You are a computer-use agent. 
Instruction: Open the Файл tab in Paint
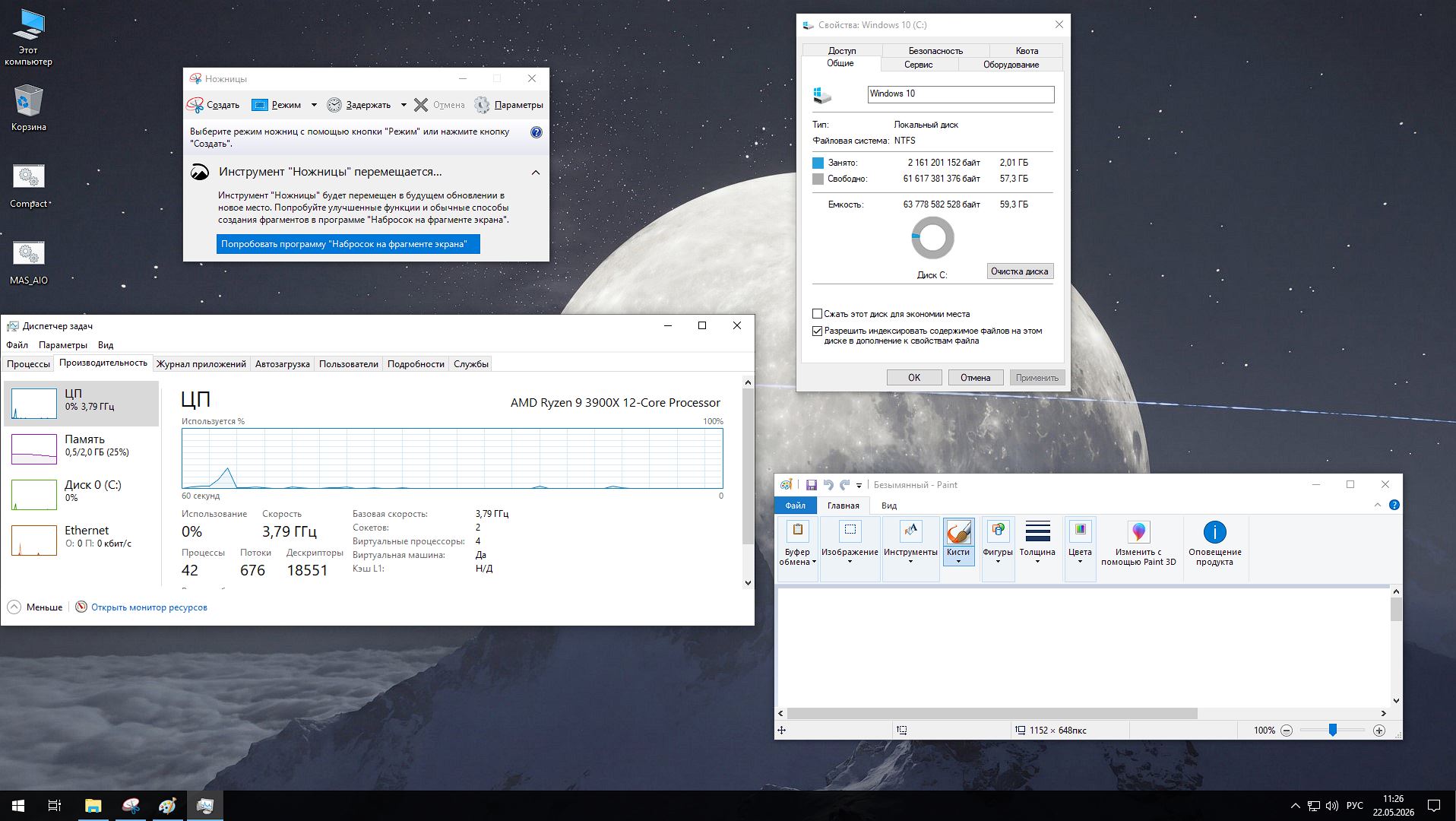click(795, 506)
